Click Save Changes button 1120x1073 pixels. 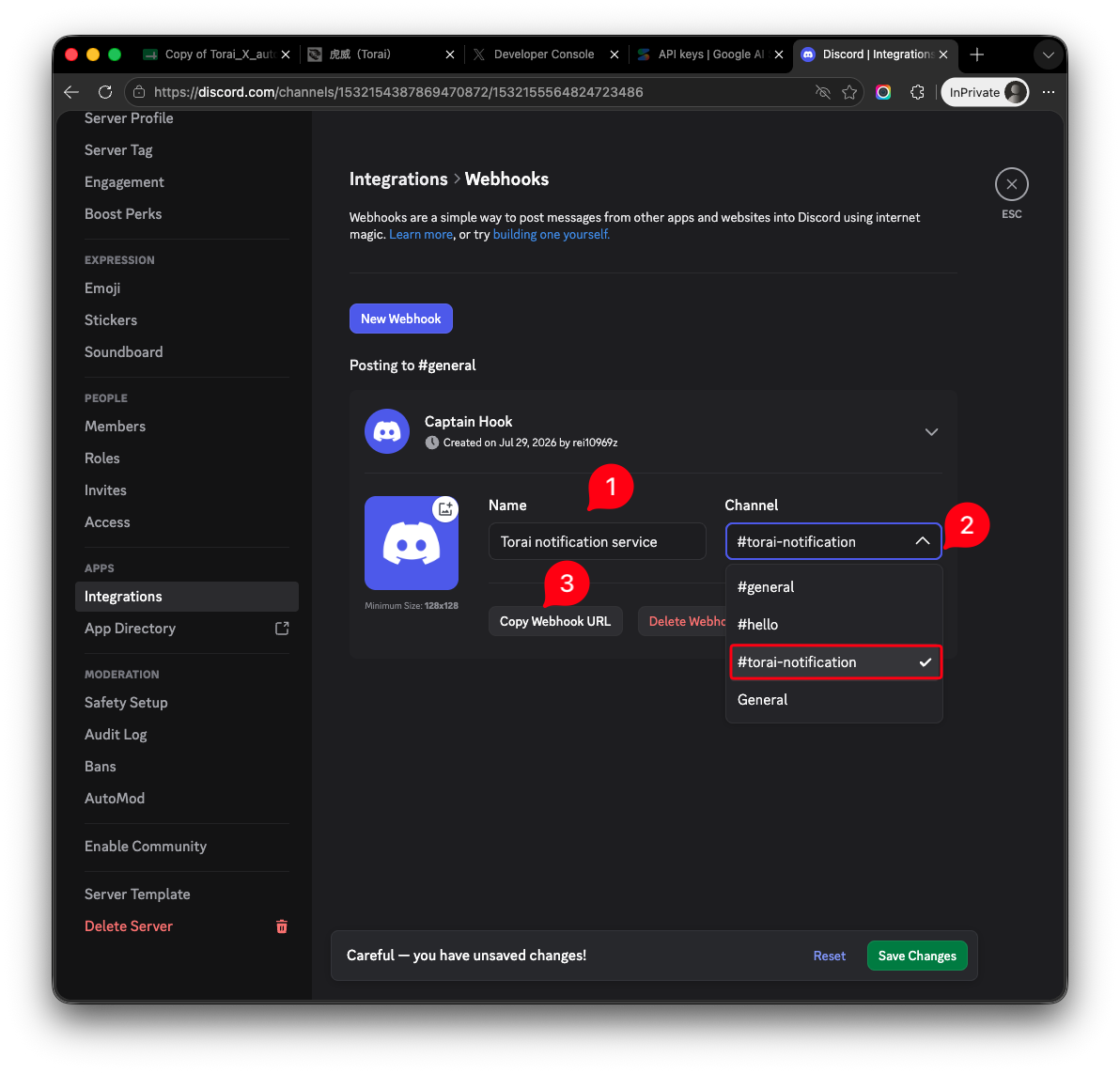[x=917, y=956]
